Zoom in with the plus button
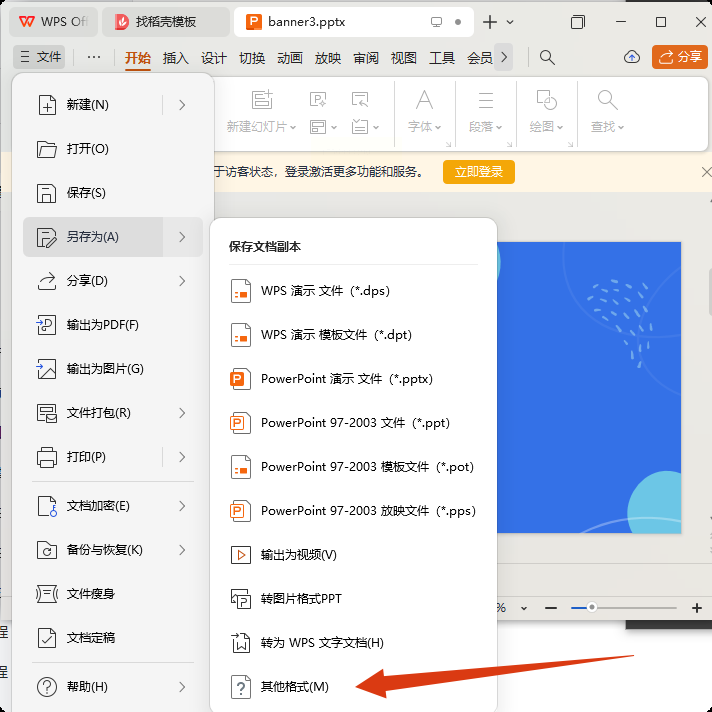This screenshot has height=712, width=712. [x=697, y=608]
